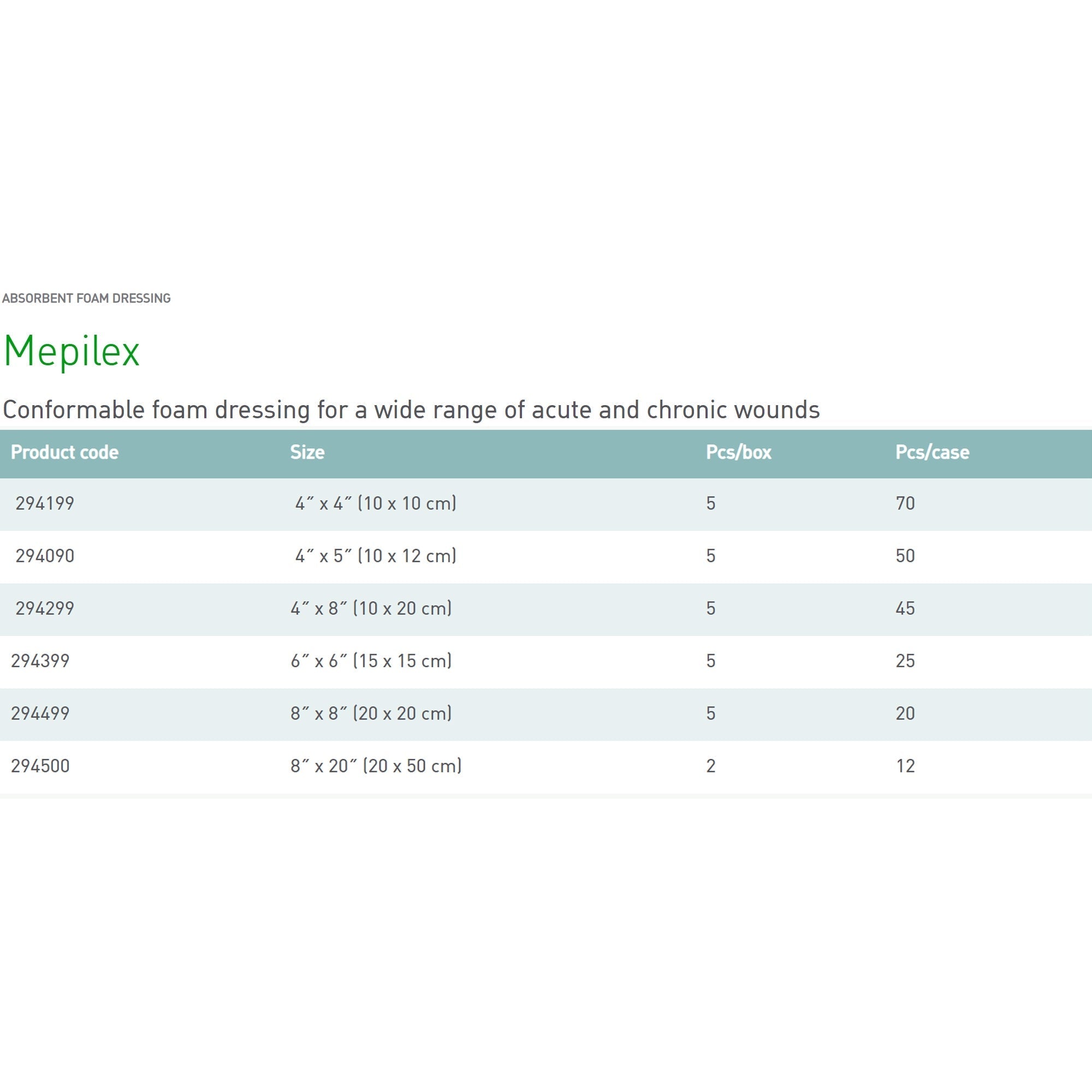This screenshot has height=1092, width=1092.
Task: Select the ABSORBENT FOAM DRESSING label
Action: click(x=86, y=298)
